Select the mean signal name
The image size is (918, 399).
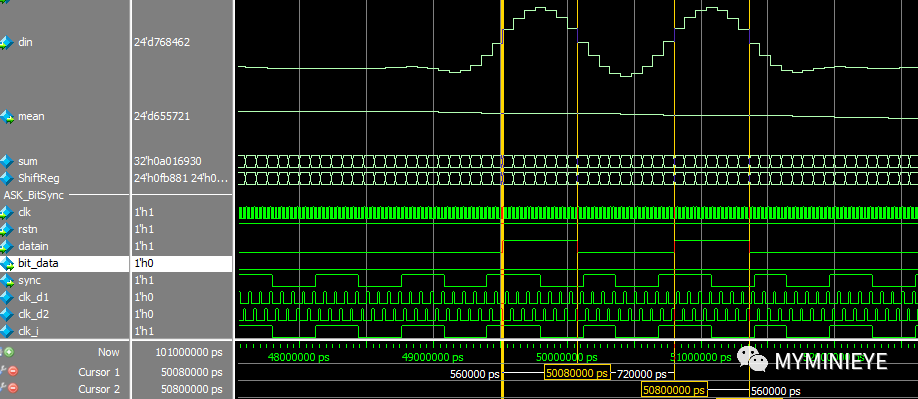pos(31,116)
